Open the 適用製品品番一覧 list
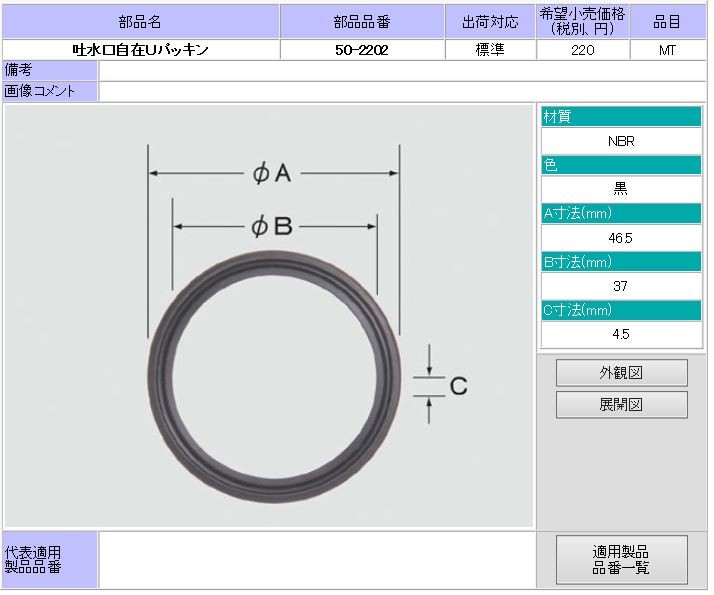 click(621, 559)
